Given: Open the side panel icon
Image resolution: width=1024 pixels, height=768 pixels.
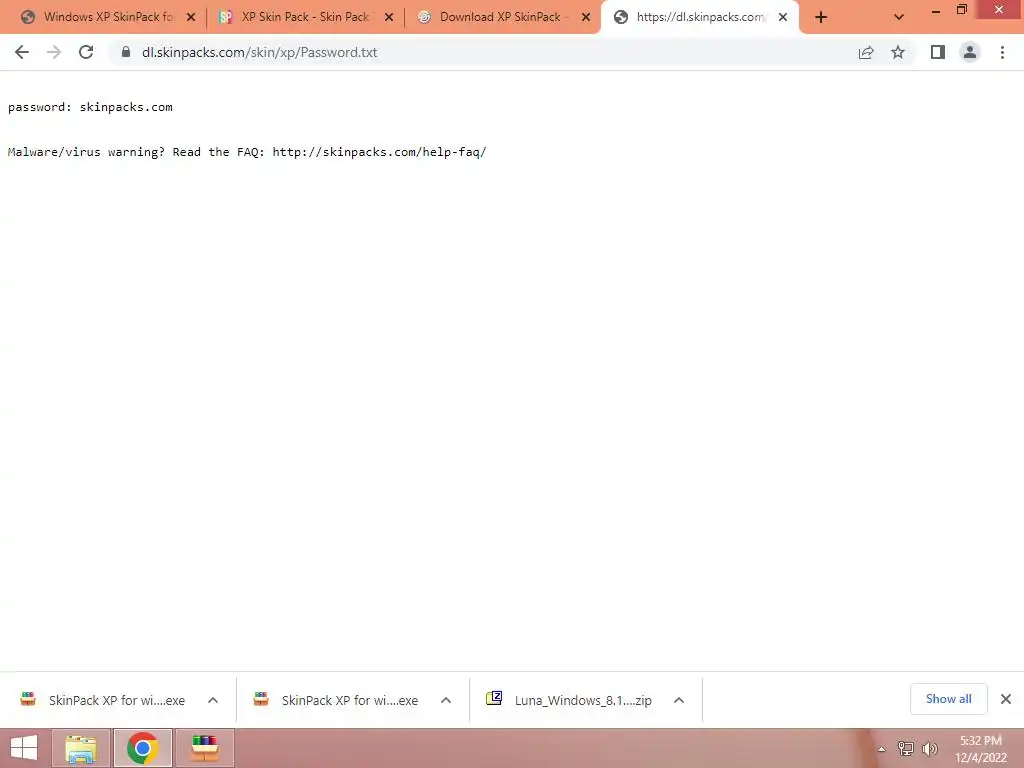Looking at the screenshot, I should (938, 52).
